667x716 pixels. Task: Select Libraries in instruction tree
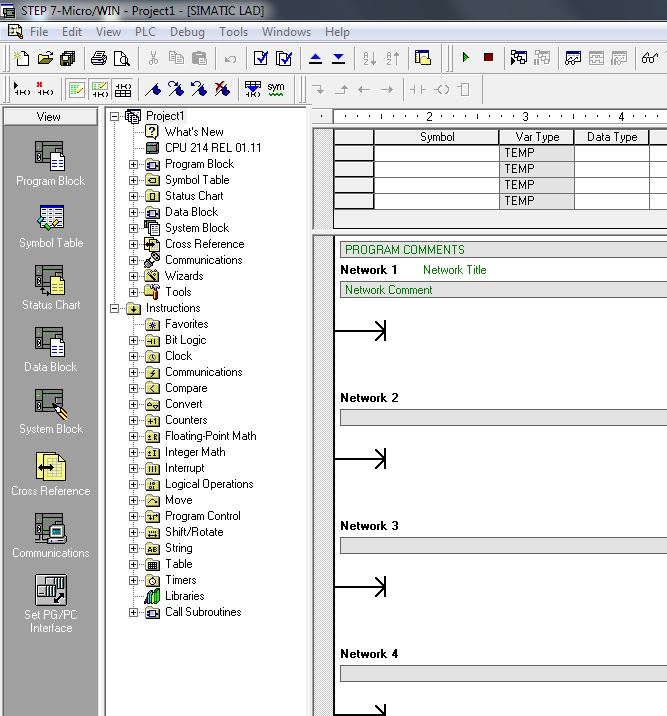click(184, 596)
